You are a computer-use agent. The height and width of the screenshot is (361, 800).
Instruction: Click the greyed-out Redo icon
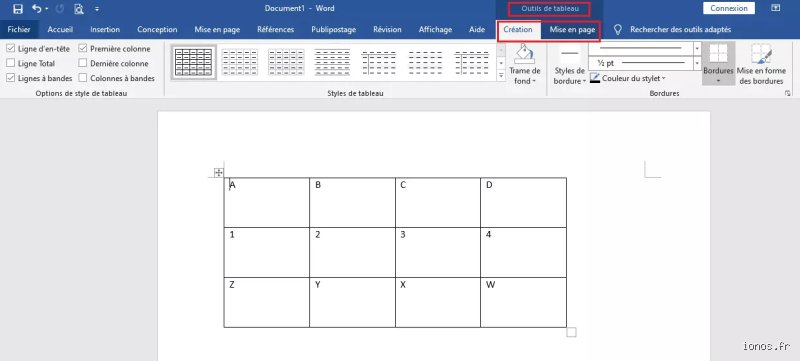tap(60, 9)
